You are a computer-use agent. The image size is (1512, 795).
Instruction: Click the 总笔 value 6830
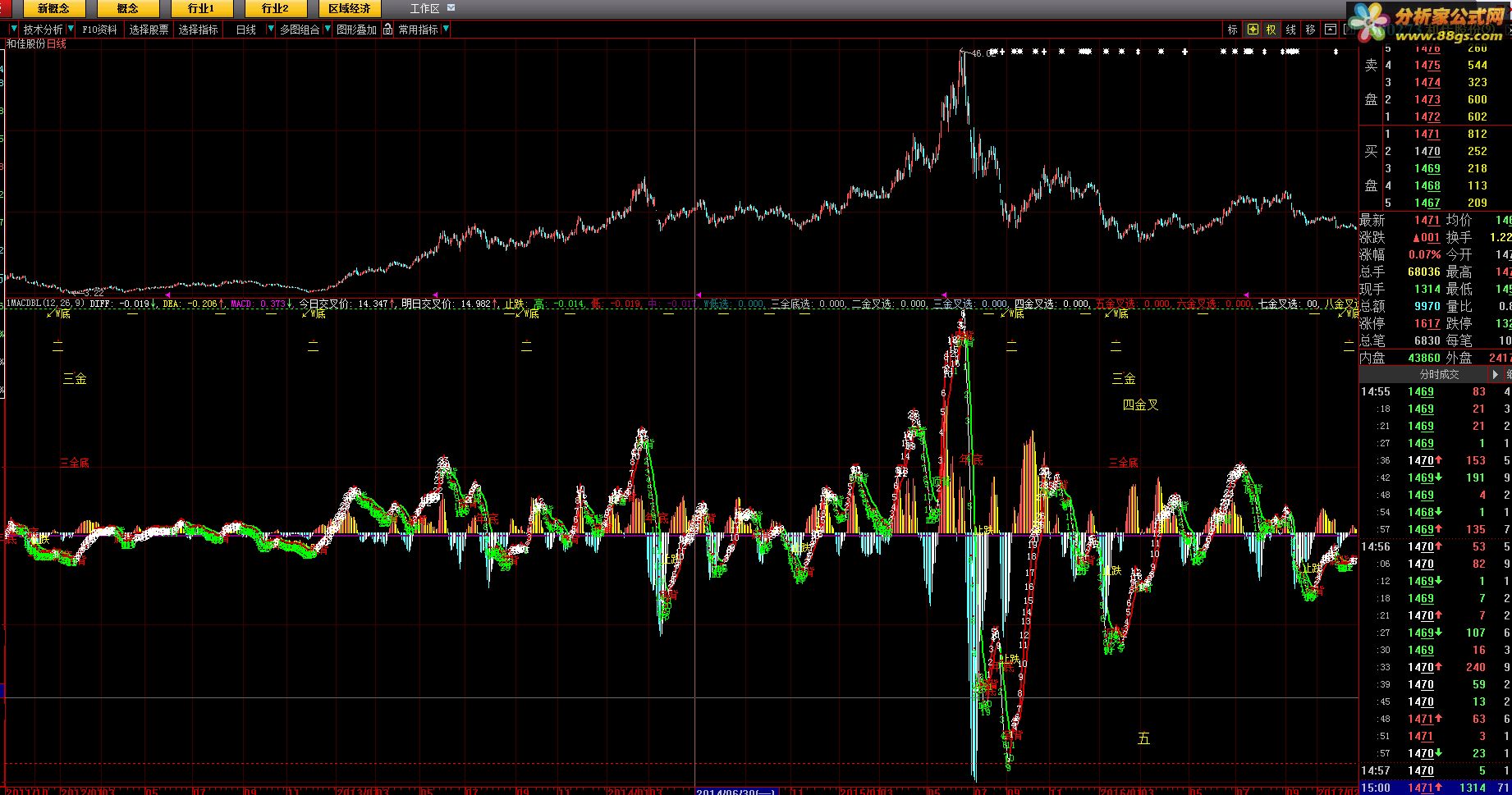click(x=1427, y=340)
